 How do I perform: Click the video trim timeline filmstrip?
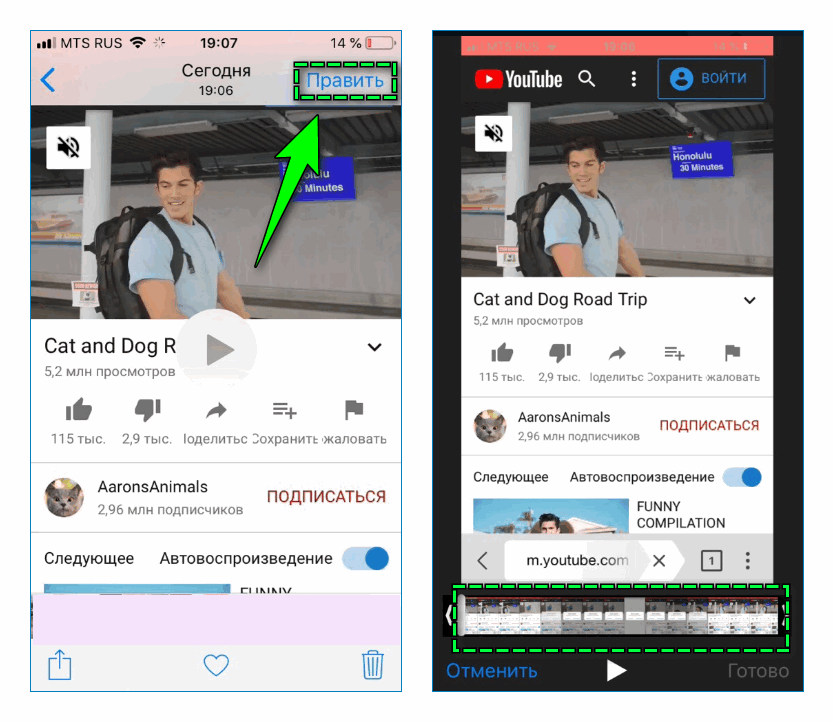point(620,617)
